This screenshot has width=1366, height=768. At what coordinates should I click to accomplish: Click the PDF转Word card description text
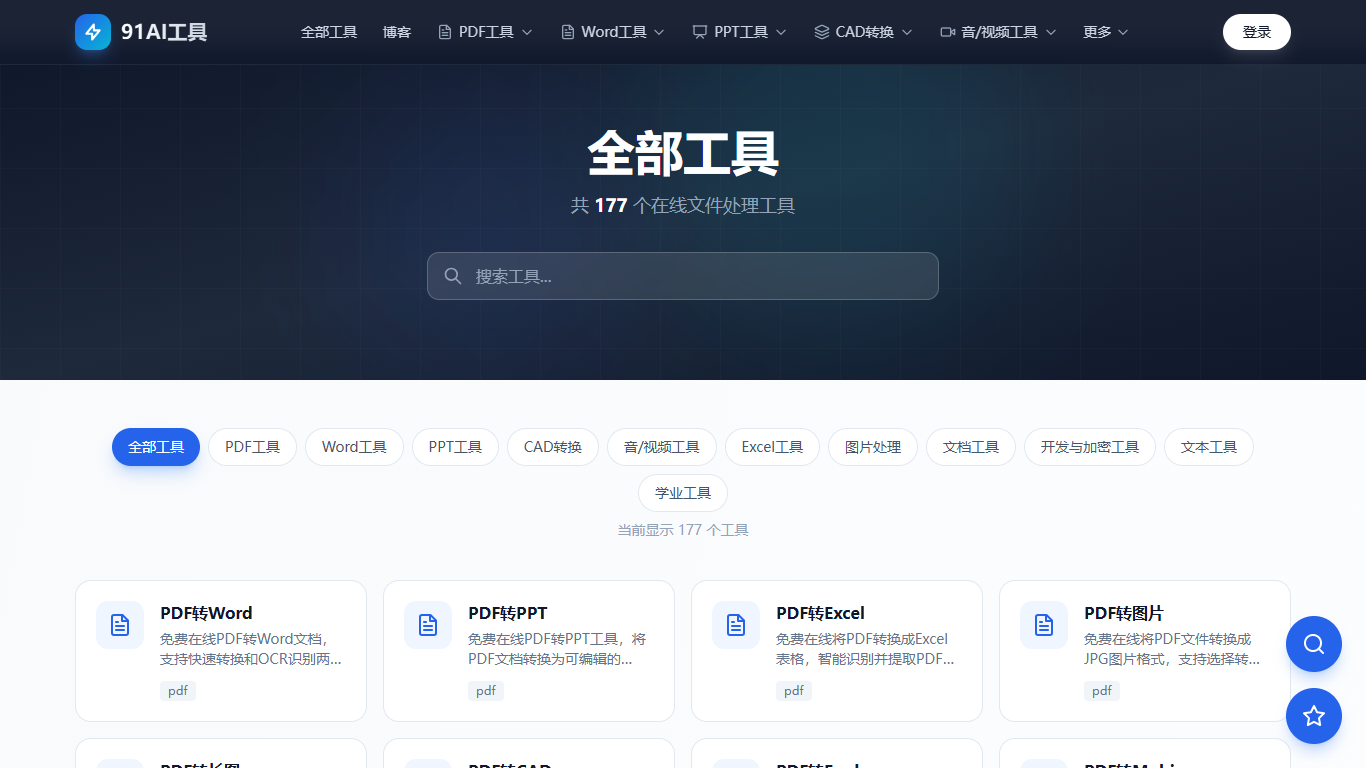coord(251,649)
